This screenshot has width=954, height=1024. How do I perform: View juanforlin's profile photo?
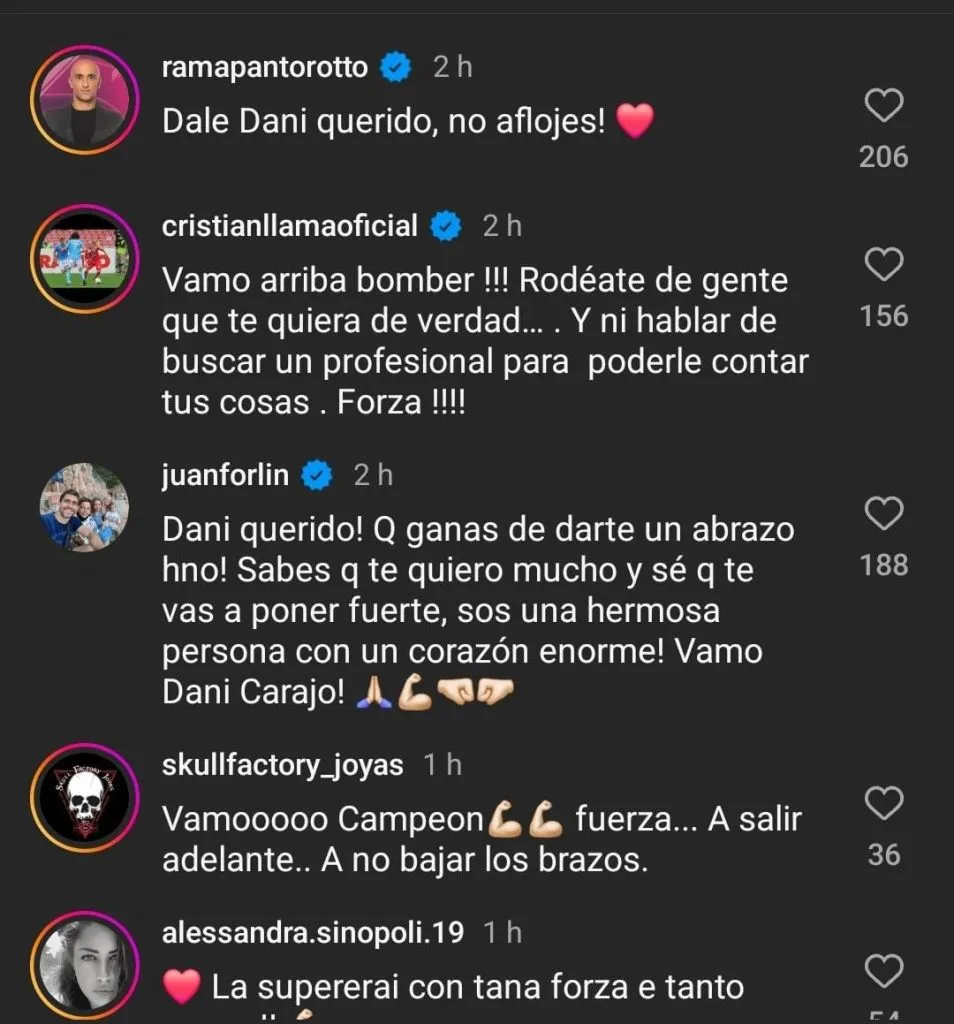(x=84, y=508)
